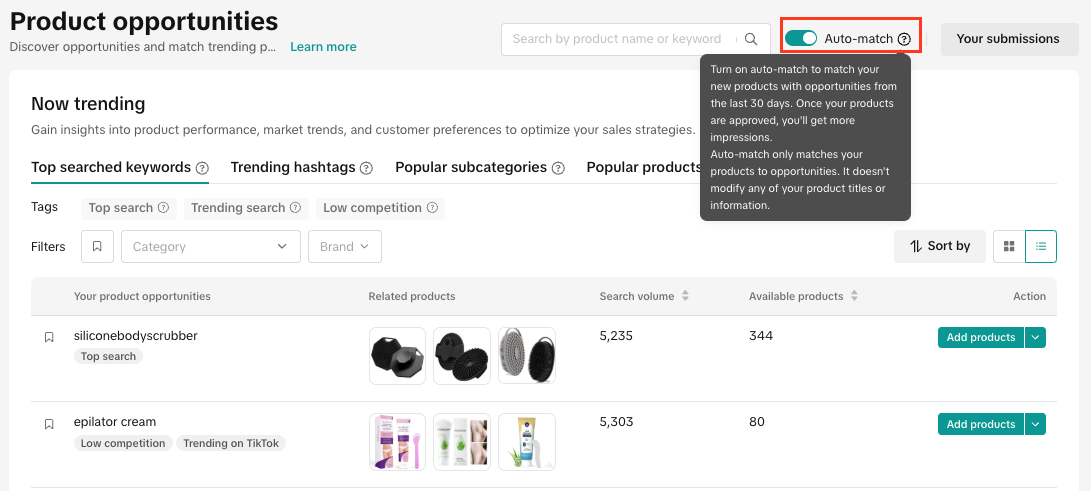Switch to grid view layout
1091x491 pixels.
tap(1009, 246)
